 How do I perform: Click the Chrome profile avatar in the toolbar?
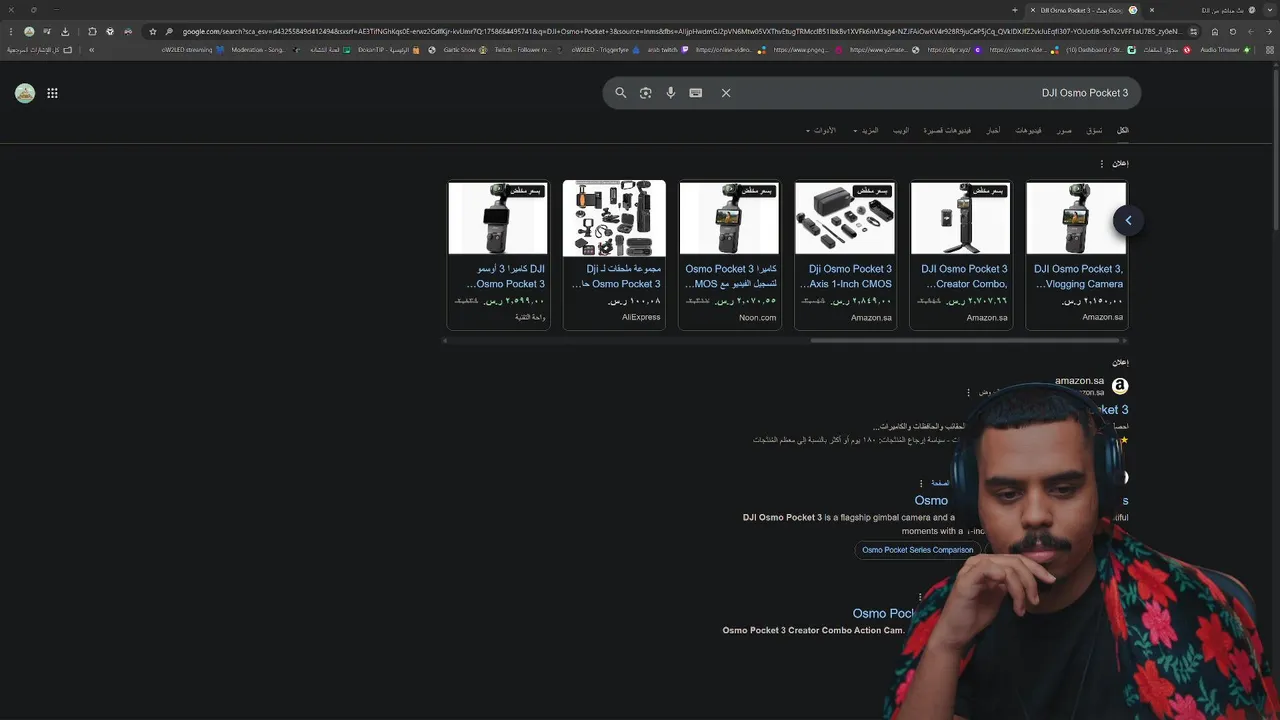pyautogui.click(x=29, y=31)
